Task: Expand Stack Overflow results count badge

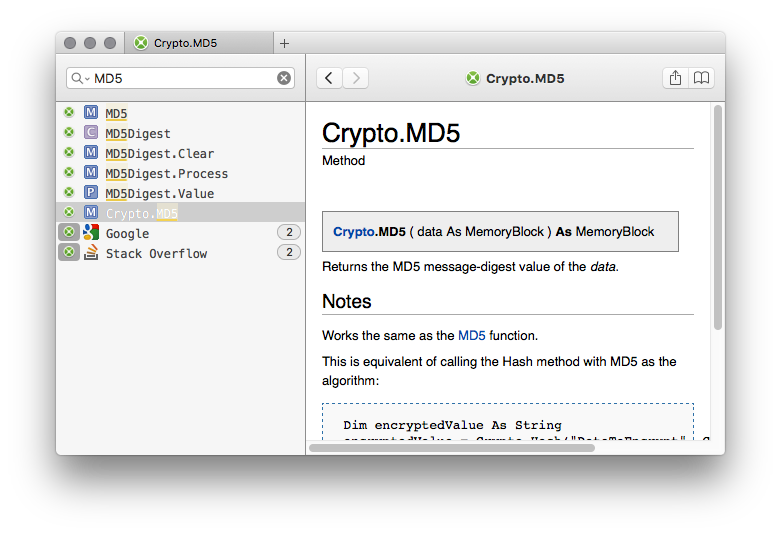Action: click(x=289, y=252)
